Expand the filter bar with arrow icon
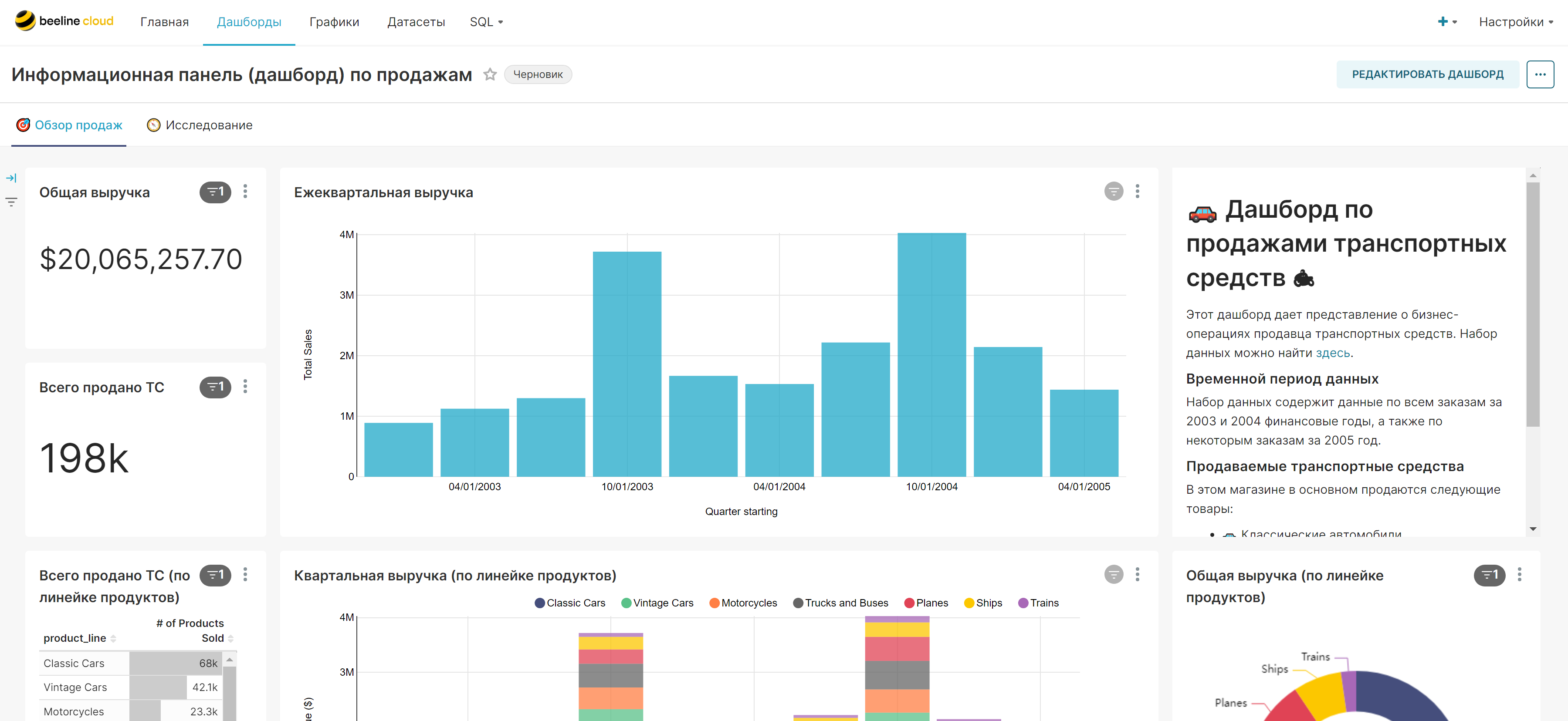Viewport: 1568px width, 721px height. (11, 178)
